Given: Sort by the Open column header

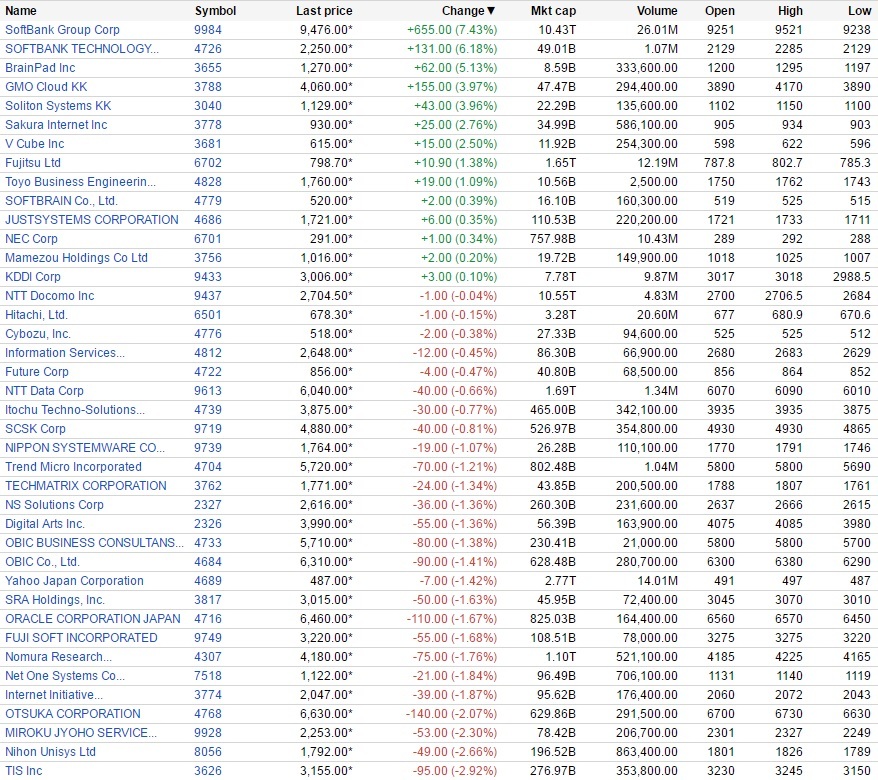Looking at the screenshot, I should pyautogui.click(x=720, y=11).
